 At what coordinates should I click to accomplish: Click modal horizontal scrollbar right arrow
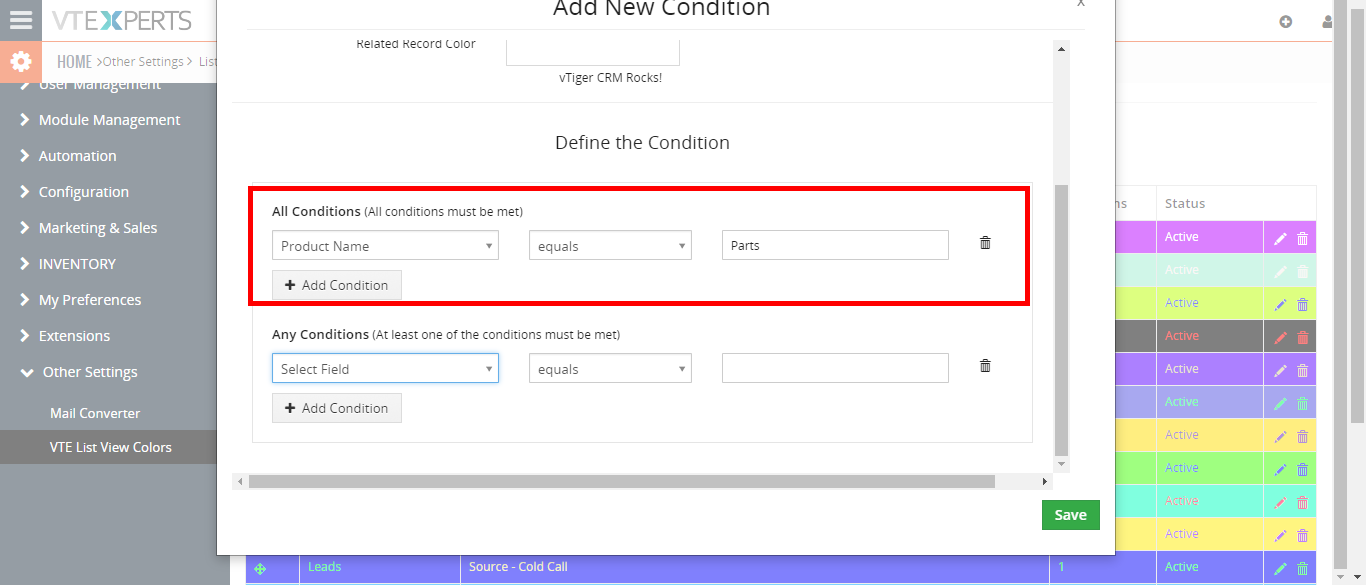point(1045,482)
